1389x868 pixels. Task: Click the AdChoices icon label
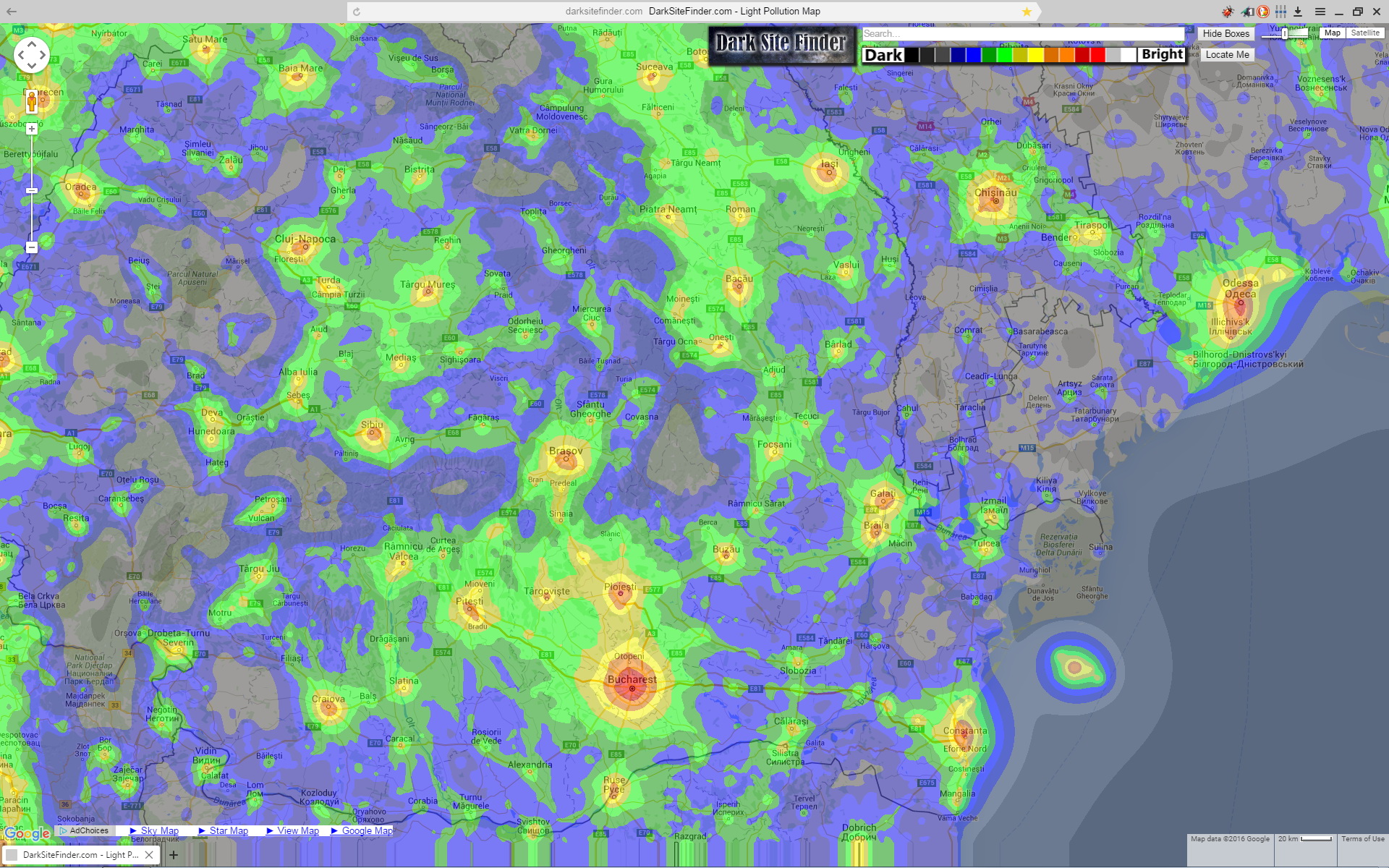click(84, 830)
